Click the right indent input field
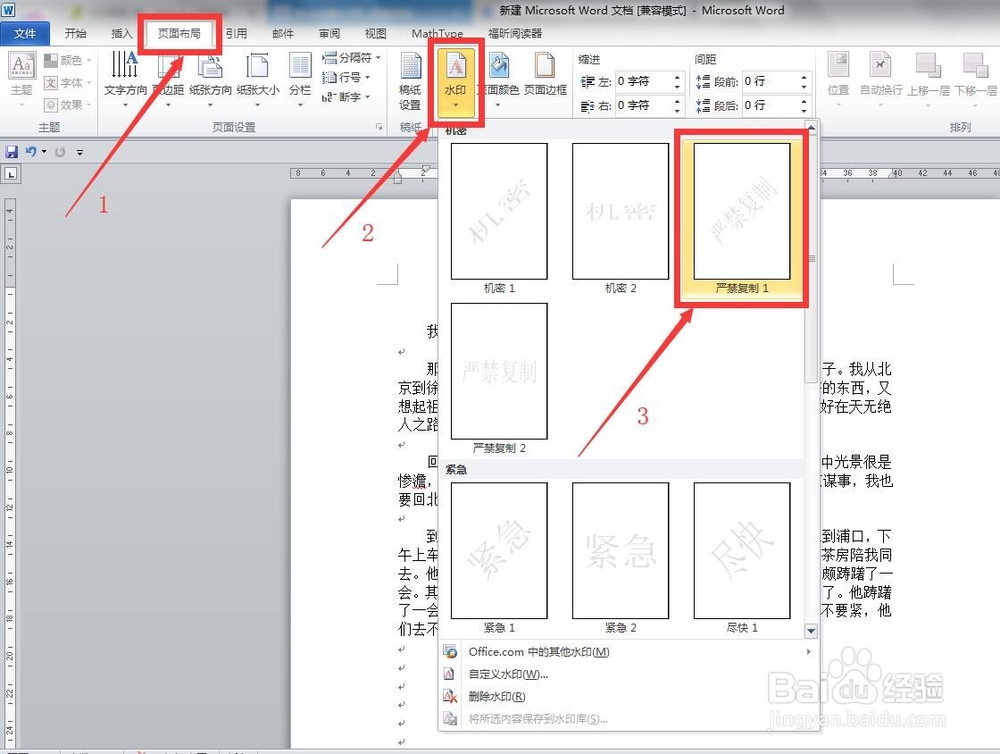1000x754 pixels. pos(642,105)
